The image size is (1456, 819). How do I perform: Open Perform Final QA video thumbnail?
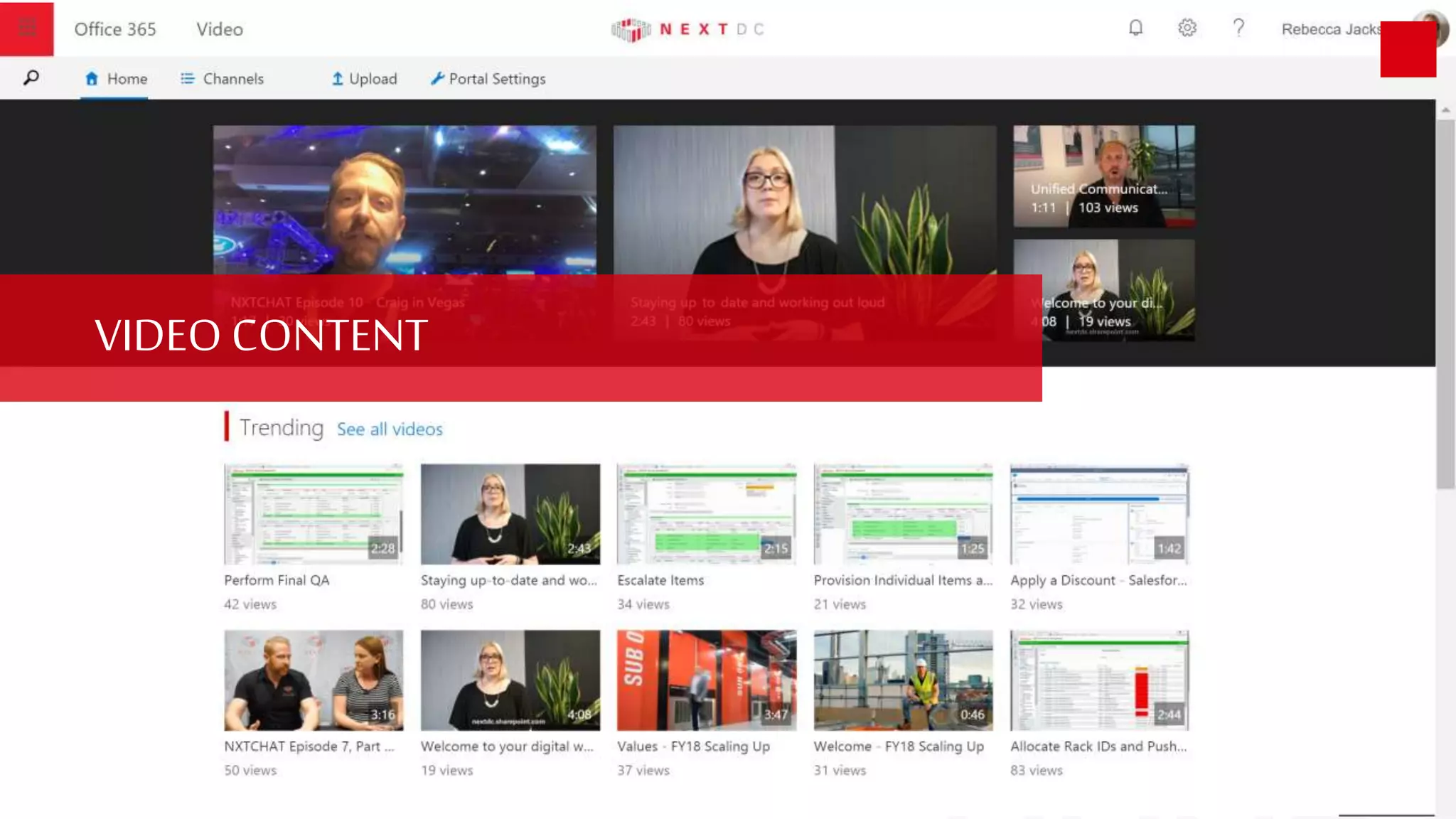tap(314, 514)
